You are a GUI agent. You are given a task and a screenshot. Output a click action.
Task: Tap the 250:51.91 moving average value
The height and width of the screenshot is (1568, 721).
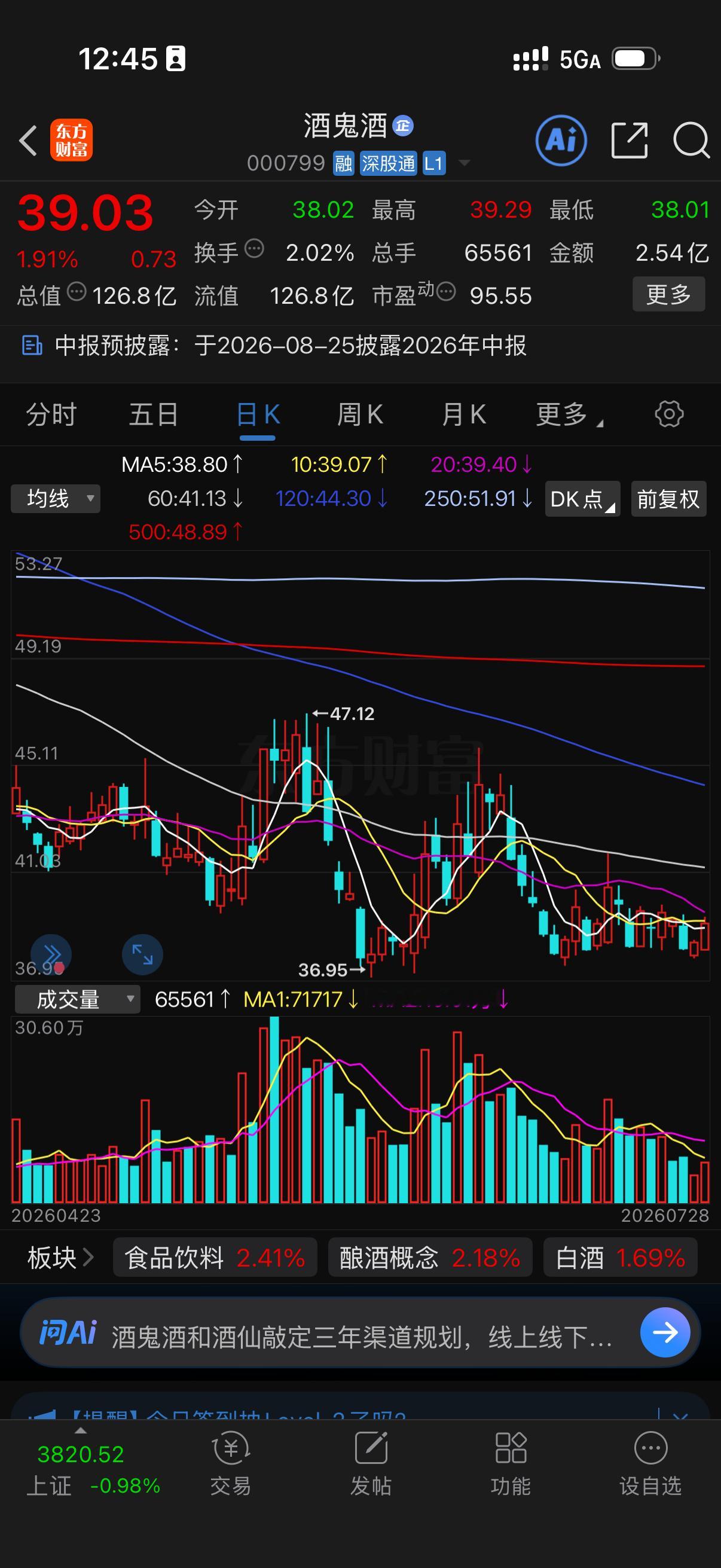pos(478,499)
